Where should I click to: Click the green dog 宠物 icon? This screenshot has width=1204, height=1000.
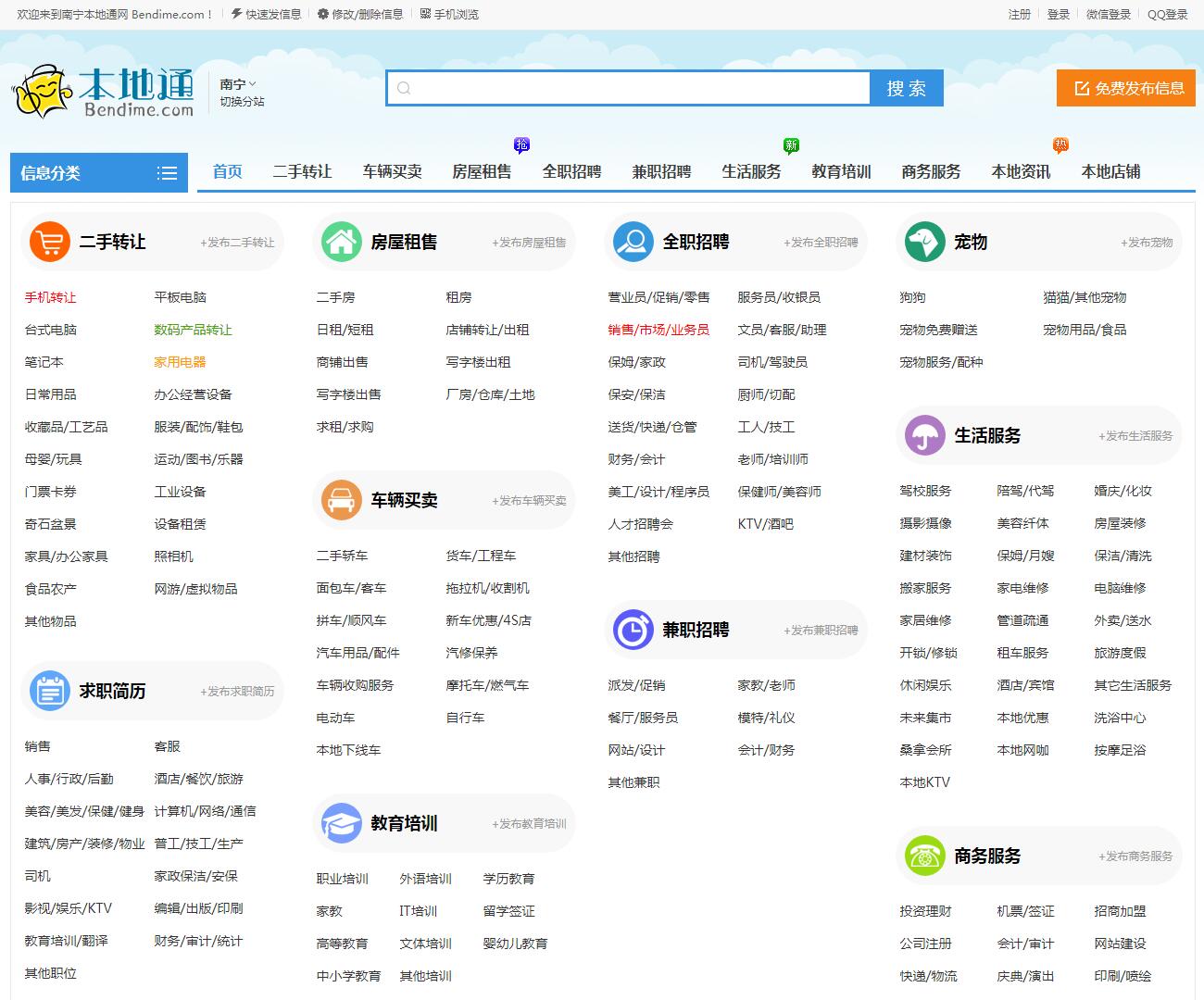[924, 242]
